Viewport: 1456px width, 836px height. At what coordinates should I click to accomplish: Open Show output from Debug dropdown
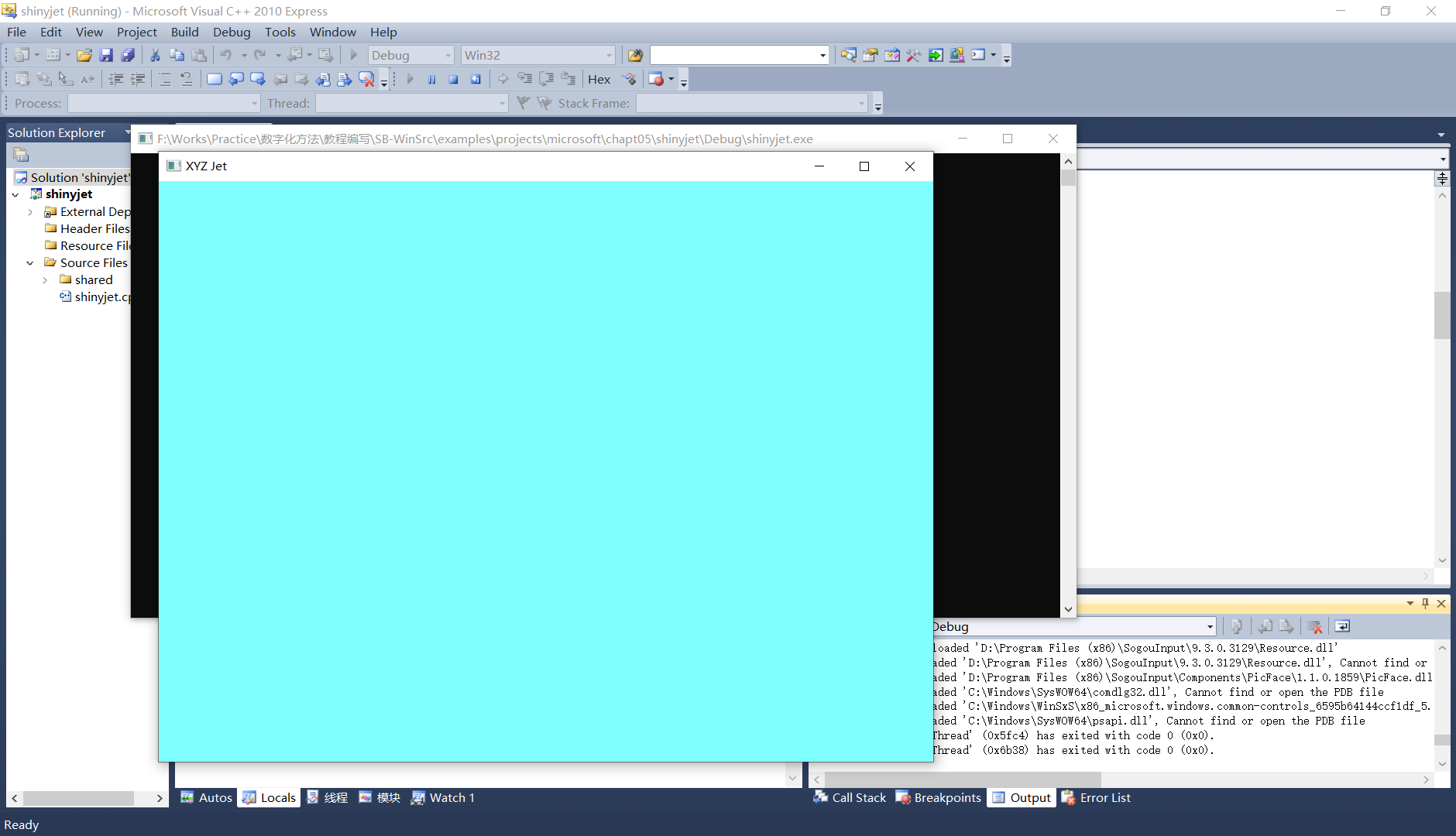pyautogui.click(x=1210, y=627)
